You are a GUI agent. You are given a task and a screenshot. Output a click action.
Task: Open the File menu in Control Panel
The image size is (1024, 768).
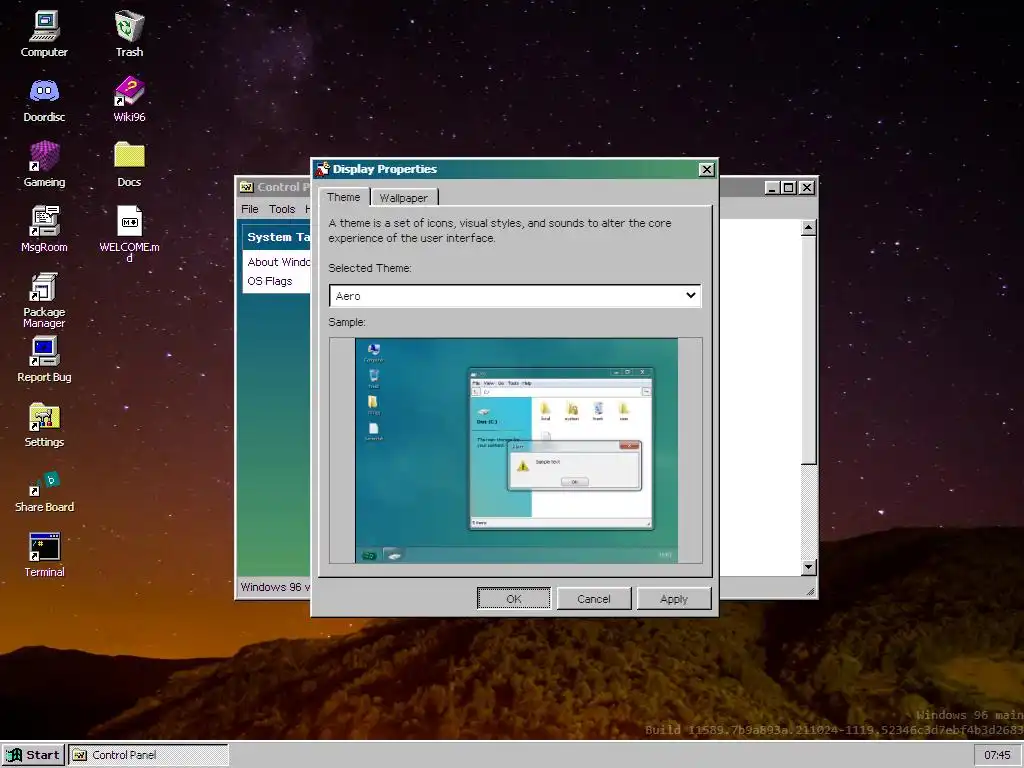(249, 209)
